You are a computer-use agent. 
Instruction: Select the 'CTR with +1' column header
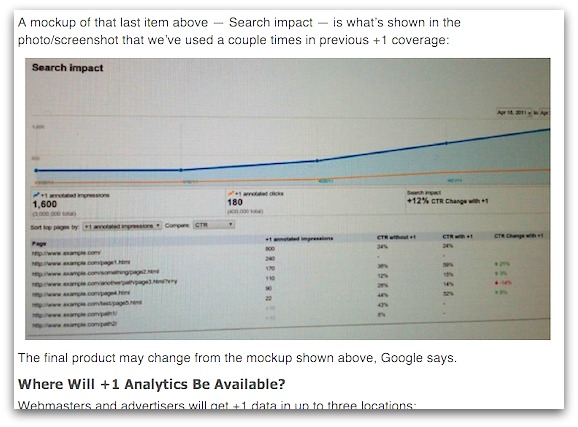point(457,236)
